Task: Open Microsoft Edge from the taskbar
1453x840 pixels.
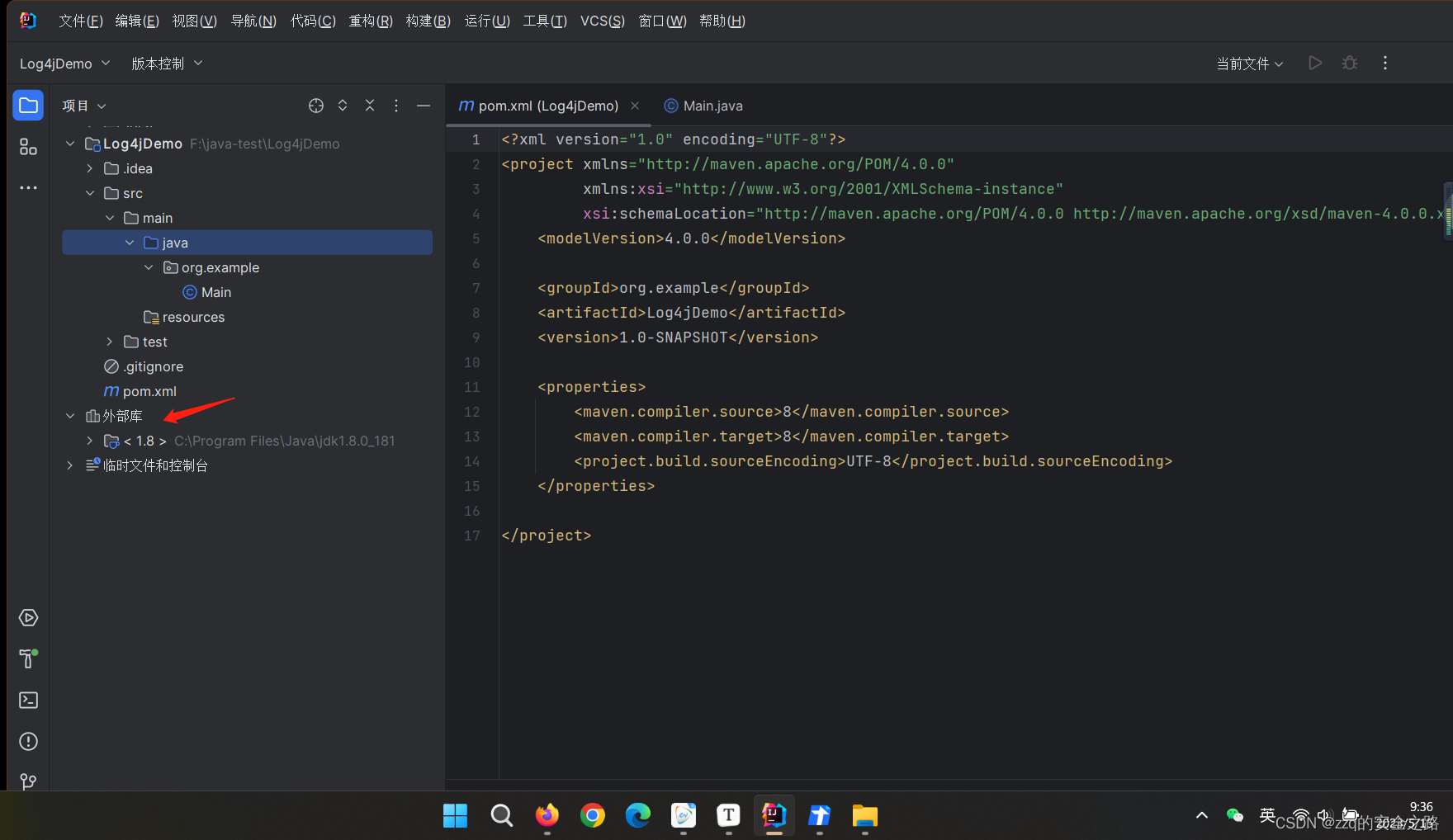Action: point(637,816)
